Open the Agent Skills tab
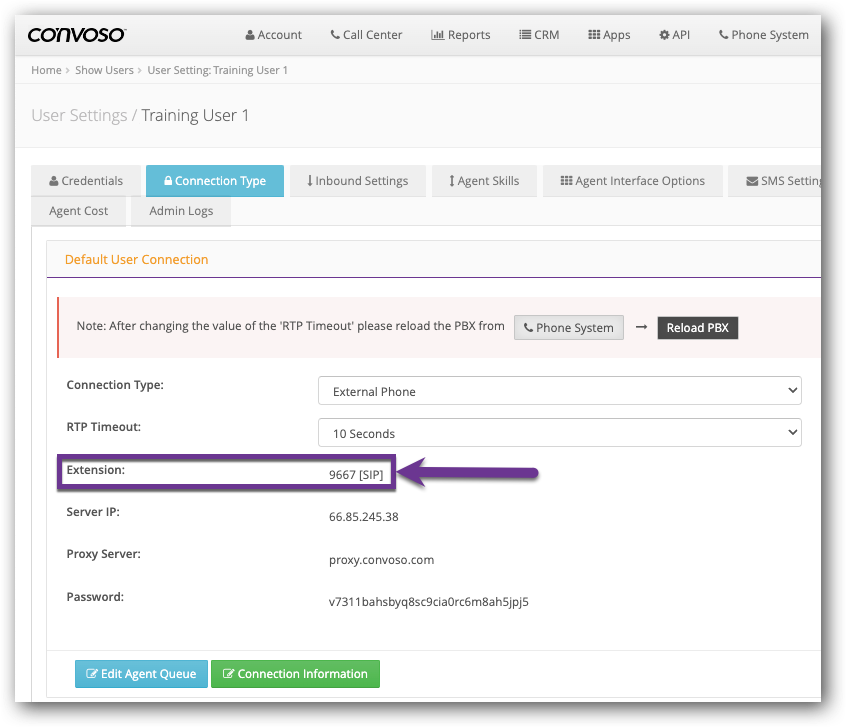Viewport: 846px width, 727px height. (484, 181)
